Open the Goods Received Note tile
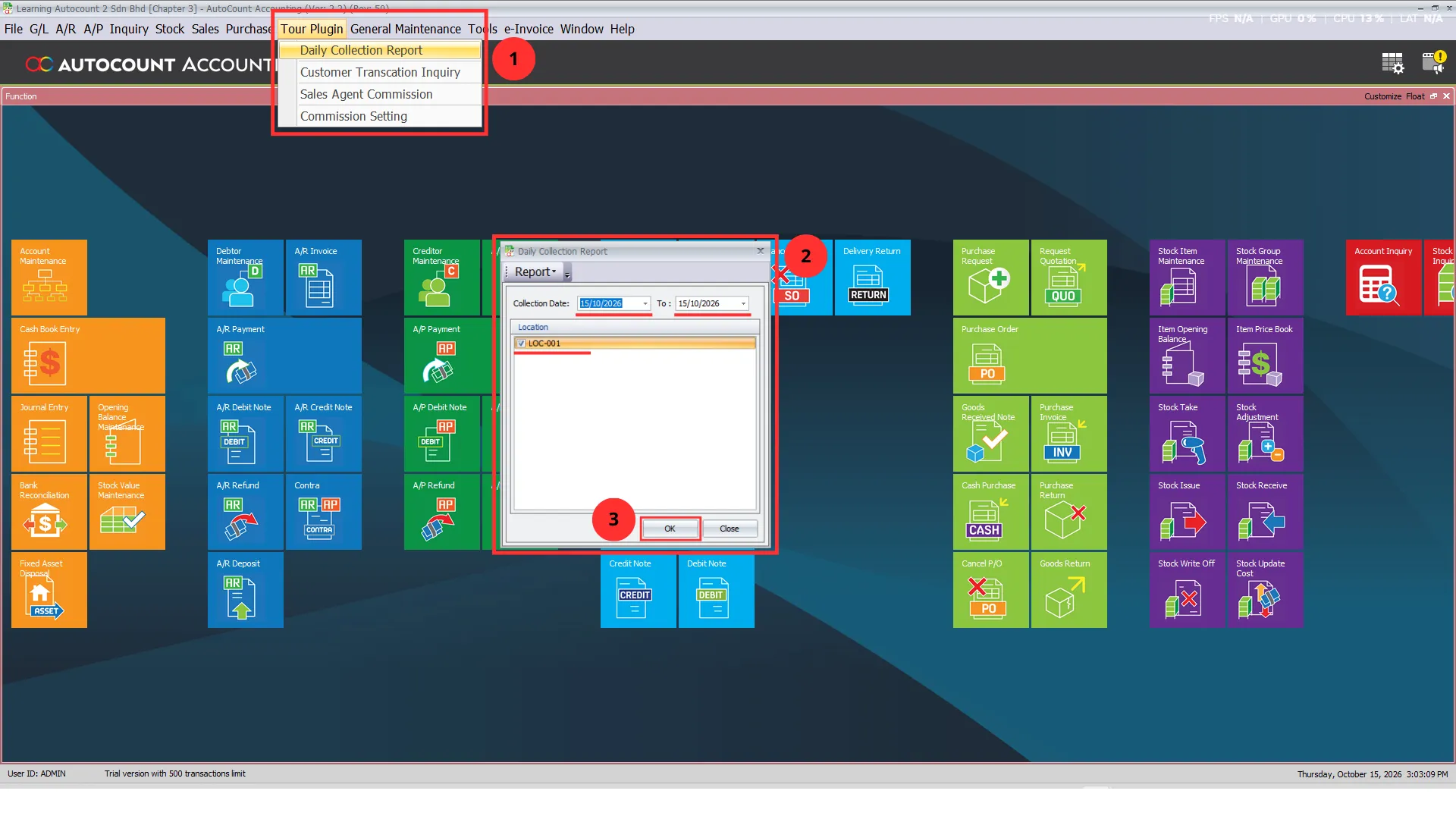The height and width of the screenshot is (819, 1456). tap(991, 434)
